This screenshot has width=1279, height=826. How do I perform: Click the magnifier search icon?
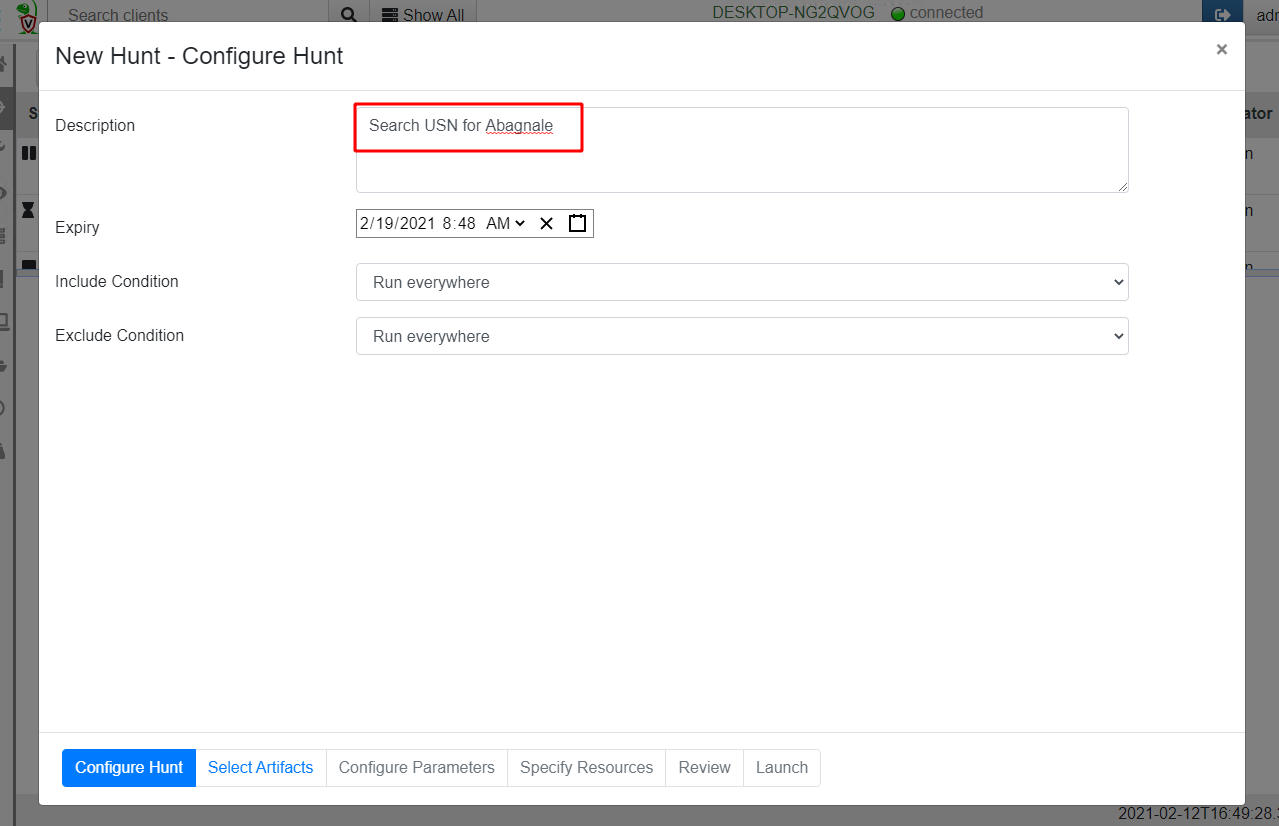click(348, 15)
